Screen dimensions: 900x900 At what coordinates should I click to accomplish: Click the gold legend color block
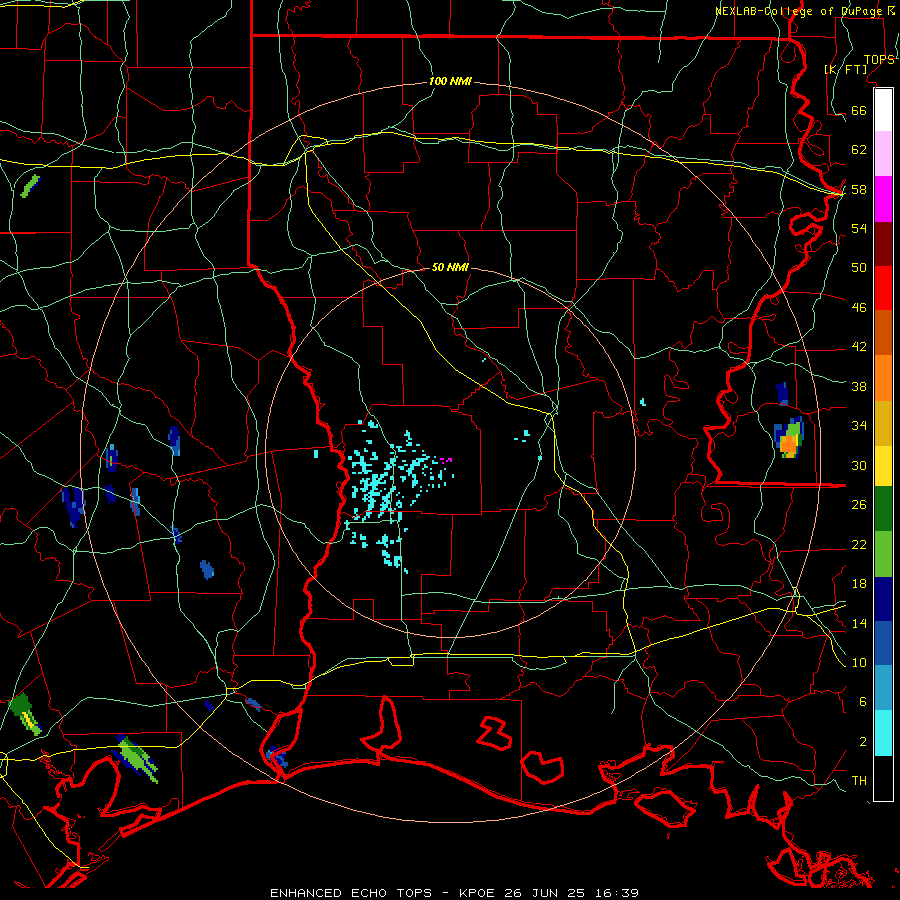[883, 423]
